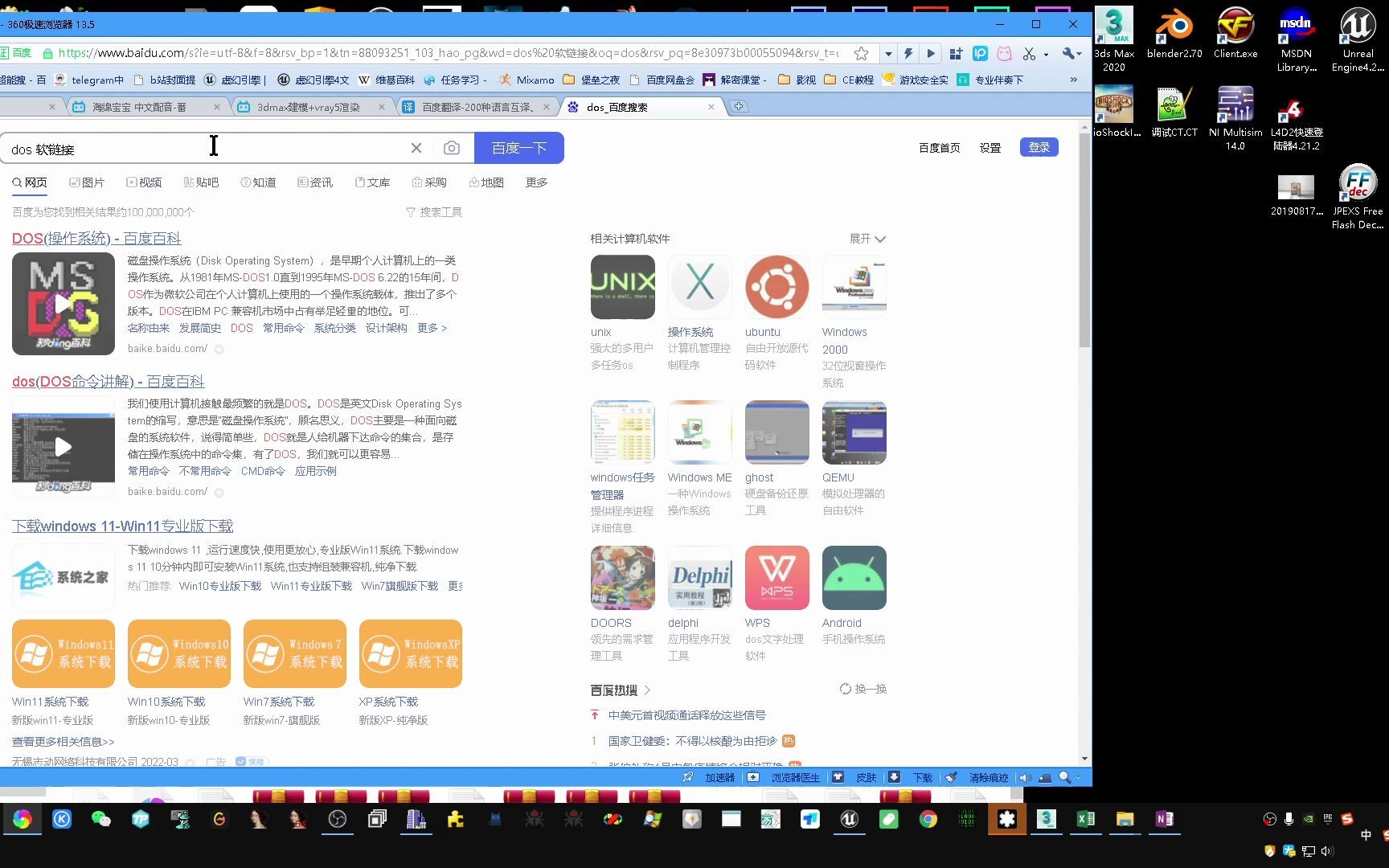The image size is (1389, 868).
Task: Open NI Multisim 14.0 desktop icon
Action: pyautogui.click(x=1235, y=118)
